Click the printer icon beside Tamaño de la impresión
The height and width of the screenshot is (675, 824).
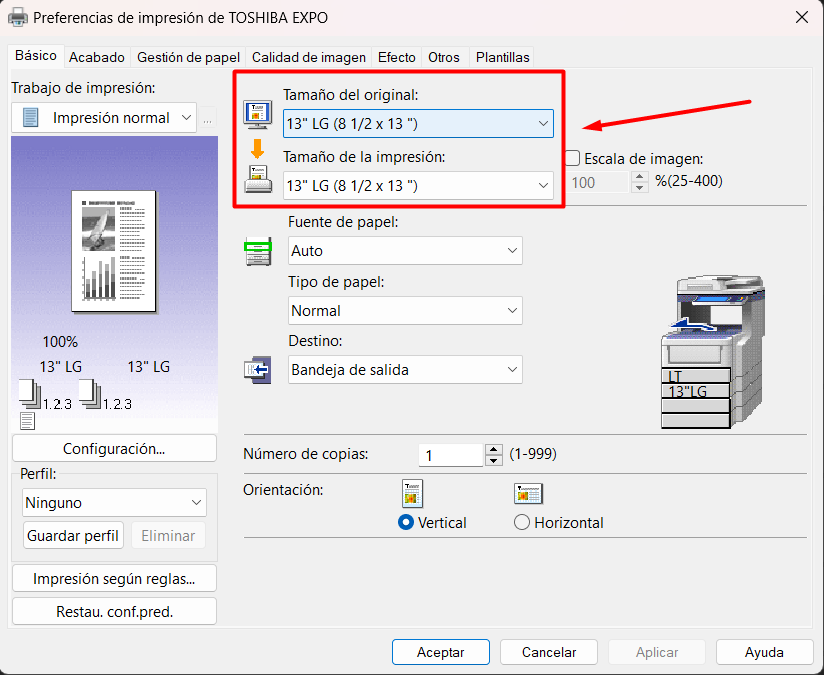tap(258, 180)
